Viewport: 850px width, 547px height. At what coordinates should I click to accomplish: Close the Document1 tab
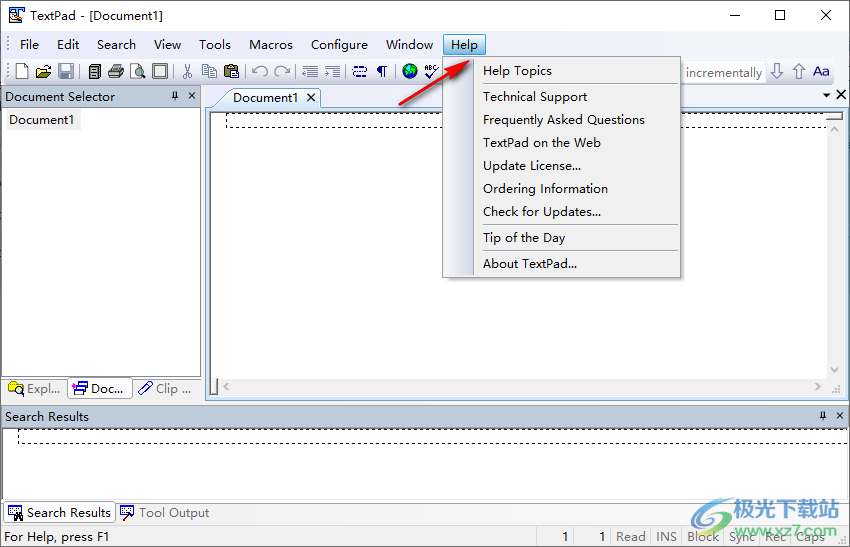click(311, 98)
